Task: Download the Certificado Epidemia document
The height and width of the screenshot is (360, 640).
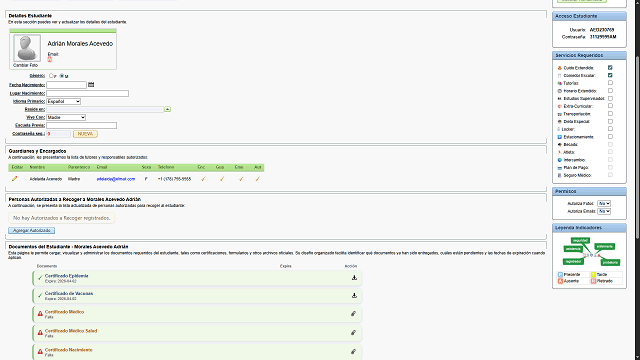Action: click(x=354, y=278)
